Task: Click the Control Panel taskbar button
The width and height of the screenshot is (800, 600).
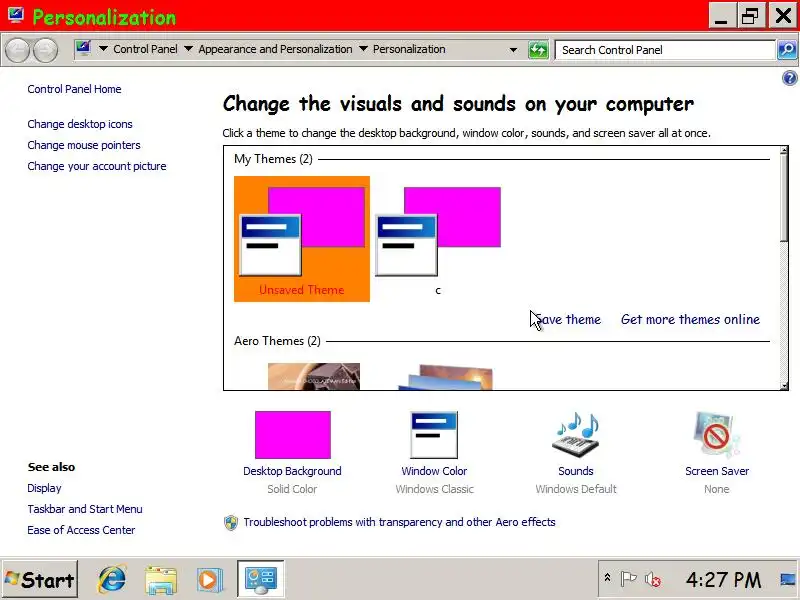Action: (x=261, y=579)
